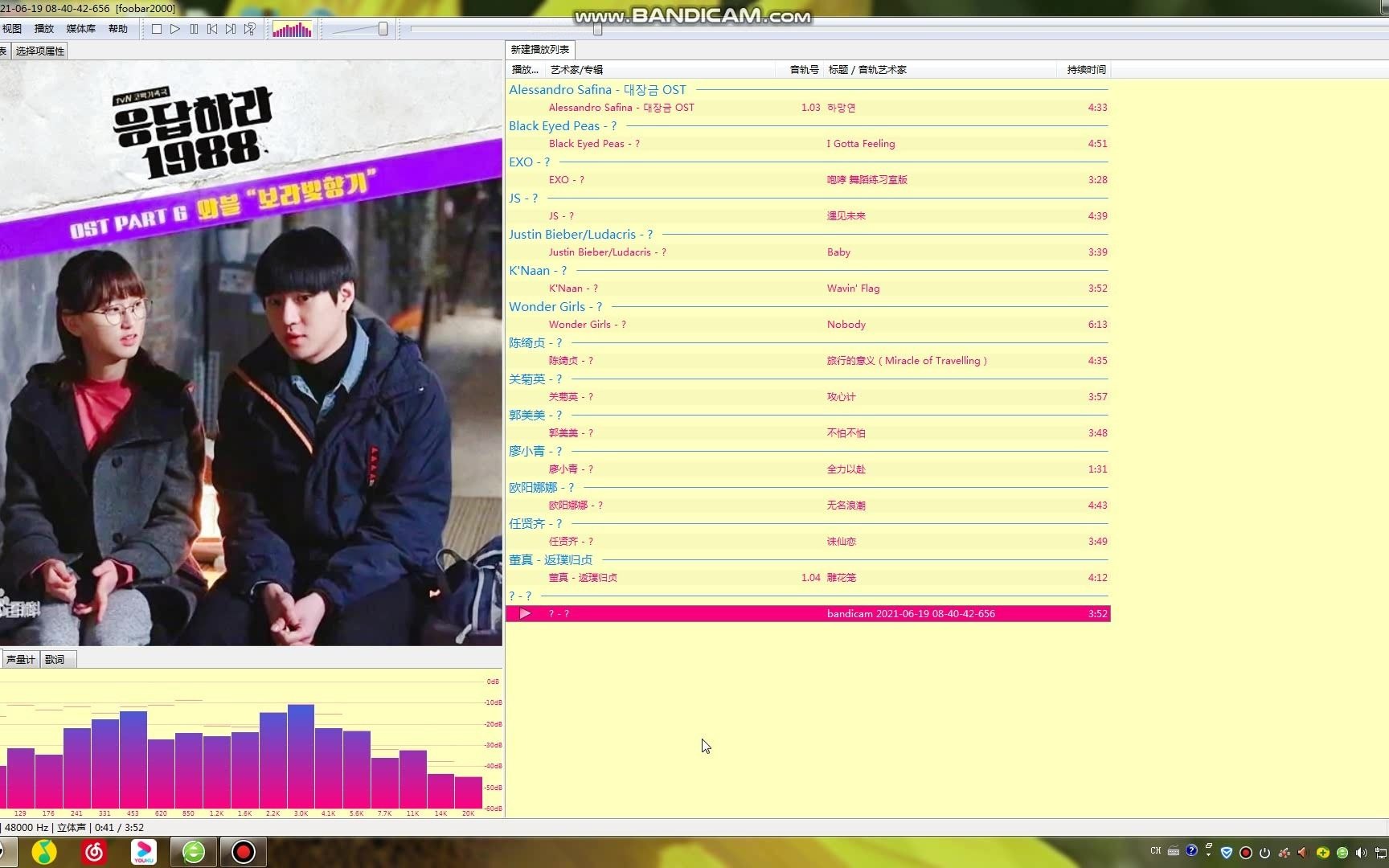Click the status bar playback time 0:41 / 3:52

pyautogui.click(x=119, y=828)
